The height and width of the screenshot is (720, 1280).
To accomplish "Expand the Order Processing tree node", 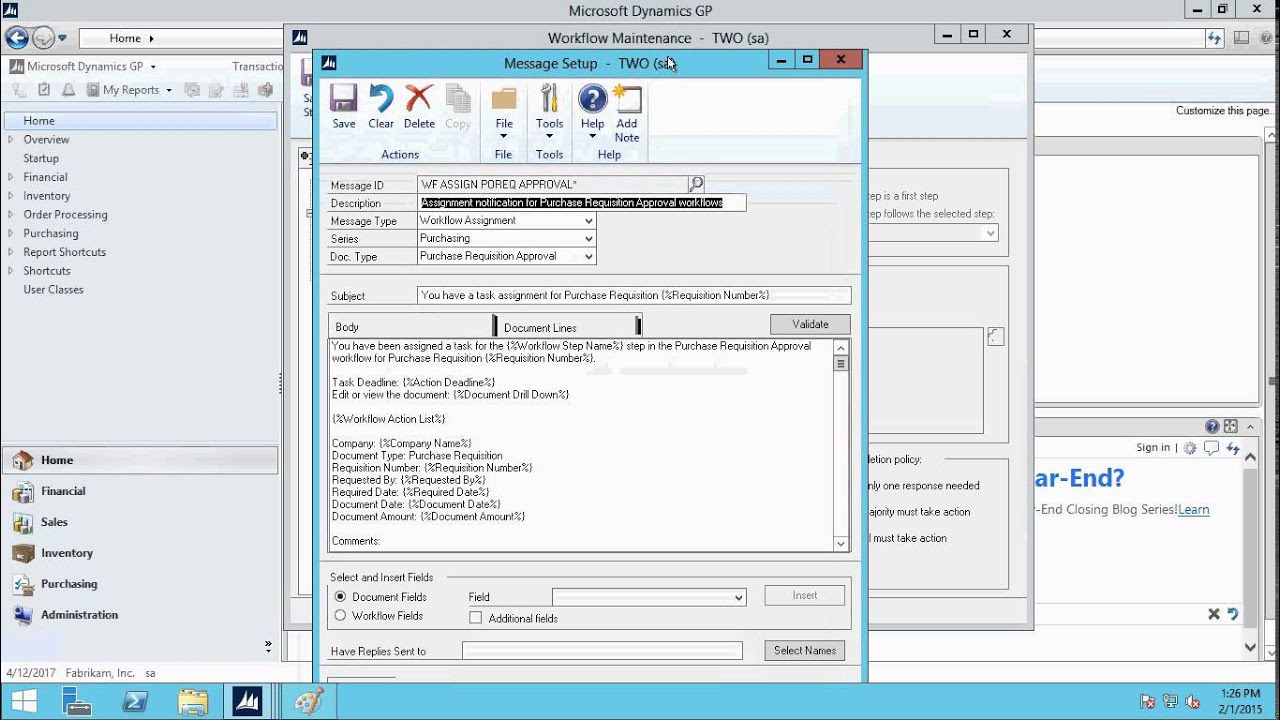I will pyautogui.click(x=11, y=214).
